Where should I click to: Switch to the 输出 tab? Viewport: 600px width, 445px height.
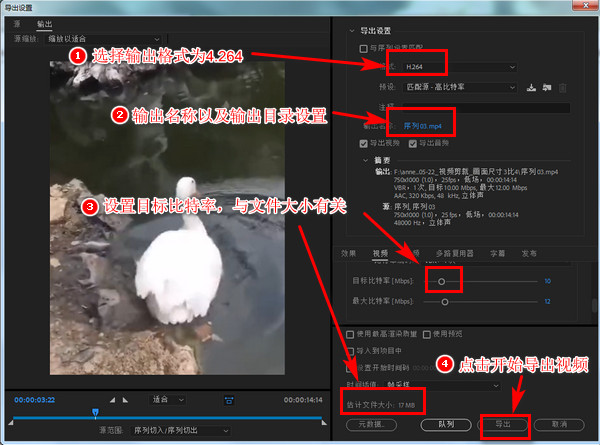pos(44,24)
